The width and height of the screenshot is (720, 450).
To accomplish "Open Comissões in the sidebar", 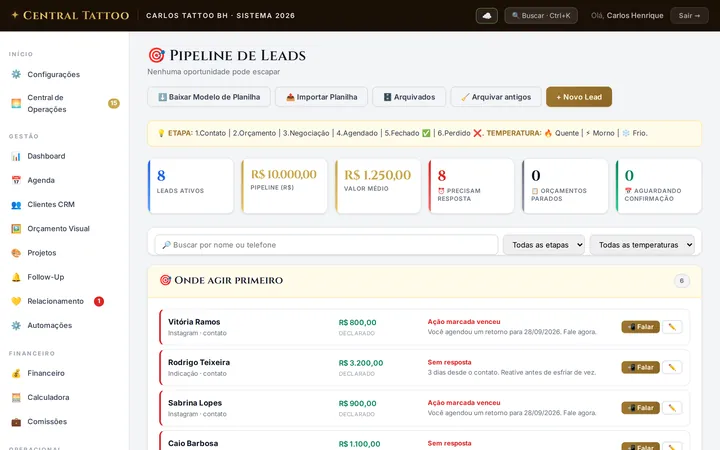I will [x=47, y=422].
